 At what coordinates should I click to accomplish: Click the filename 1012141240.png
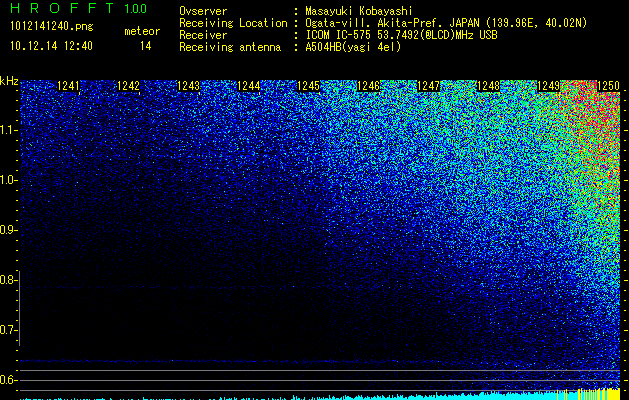[52, 26]
